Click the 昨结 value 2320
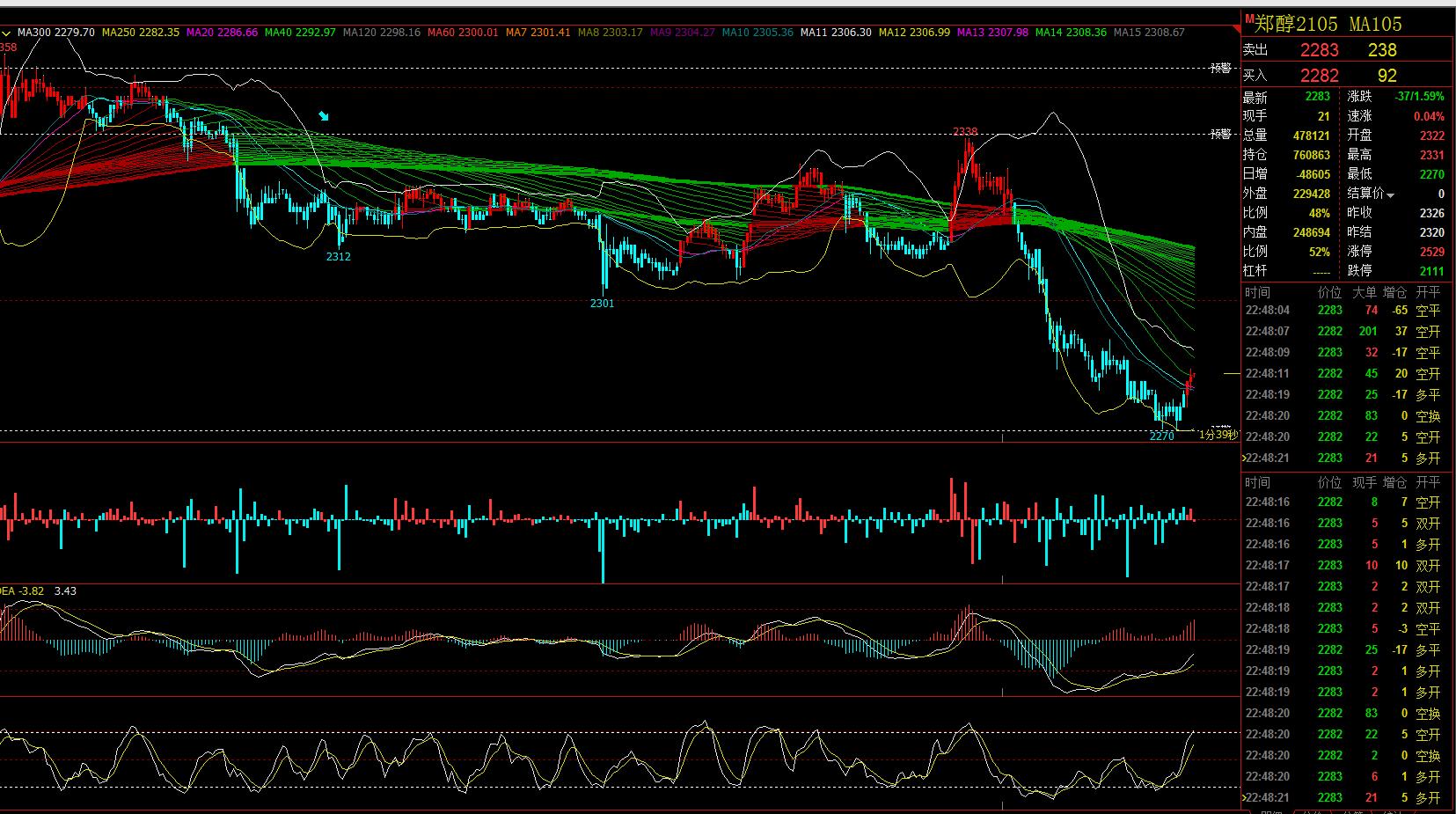Screen dimensions: 1456x814 1431,232
